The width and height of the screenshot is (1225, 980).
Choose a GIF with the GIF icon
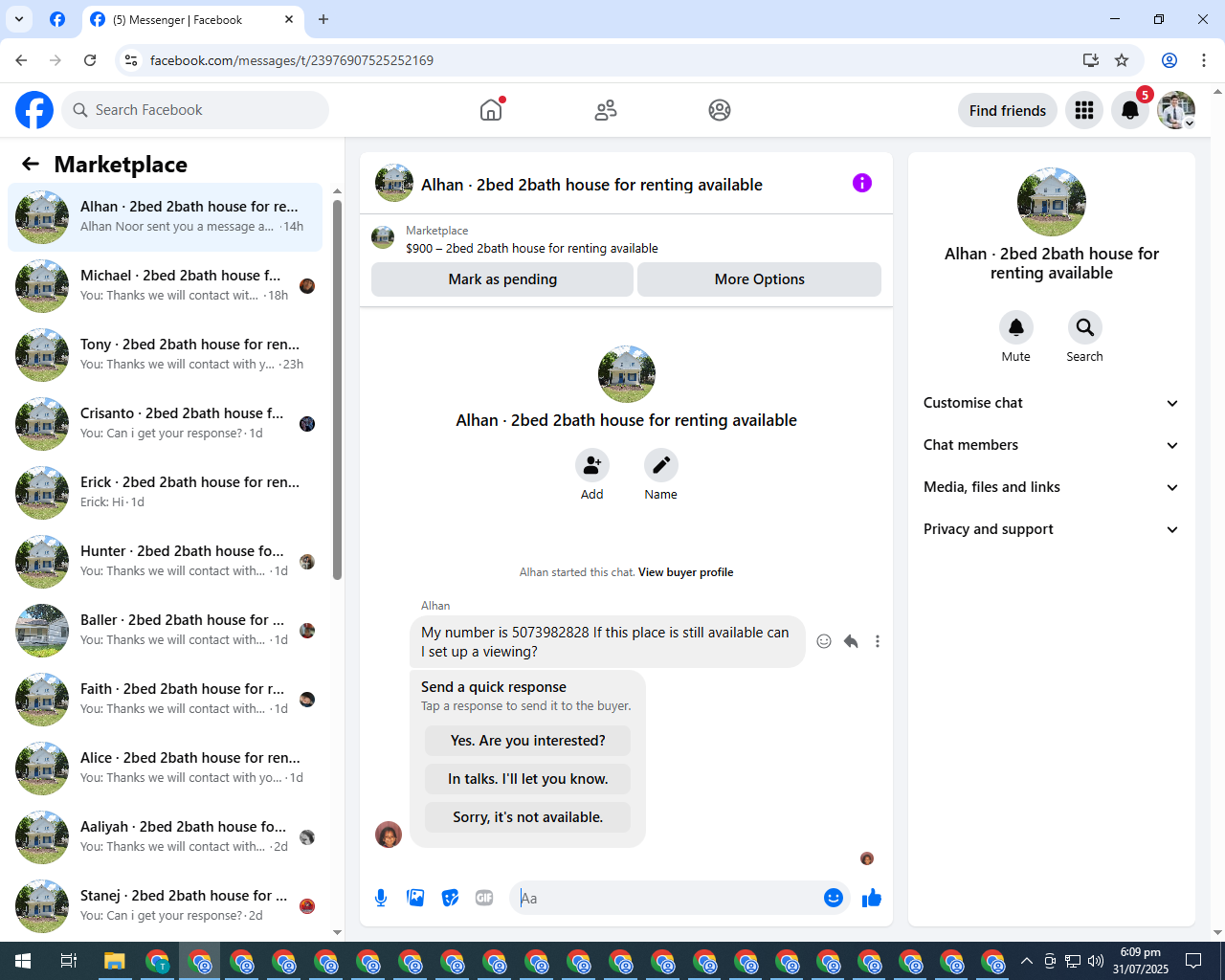tap(484, 898)
